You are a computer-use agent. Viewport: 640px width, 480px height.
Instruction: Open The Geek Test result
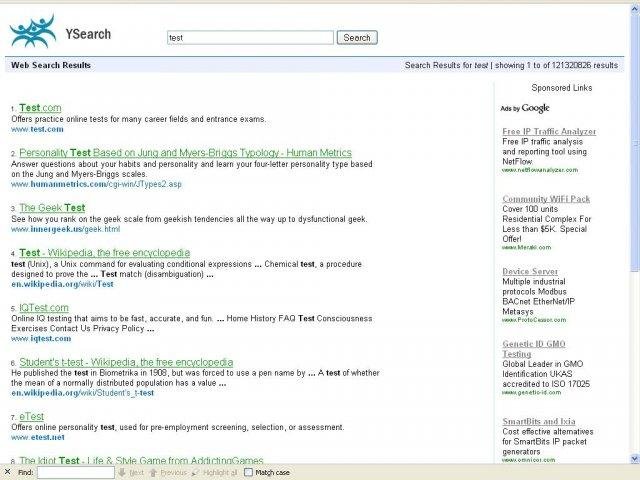point(52,208)
